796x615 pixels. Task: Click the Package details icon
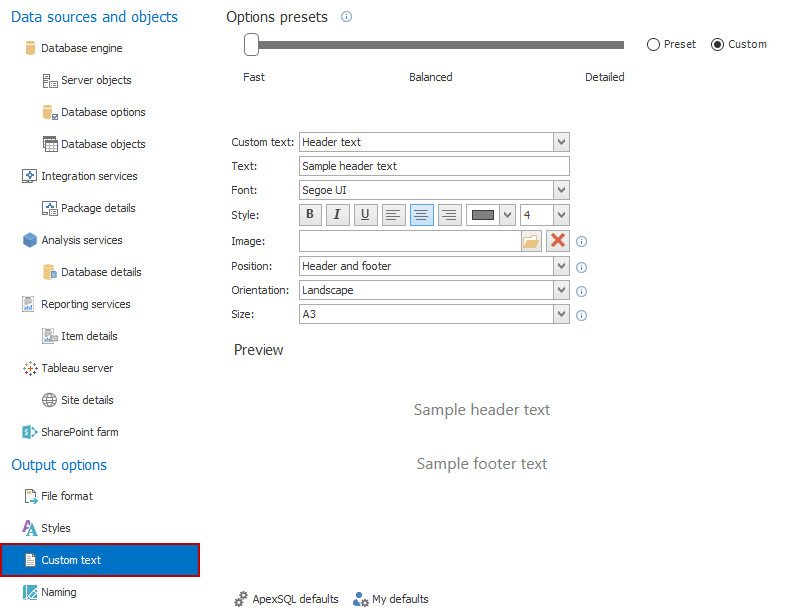click(x=50, y=208)
